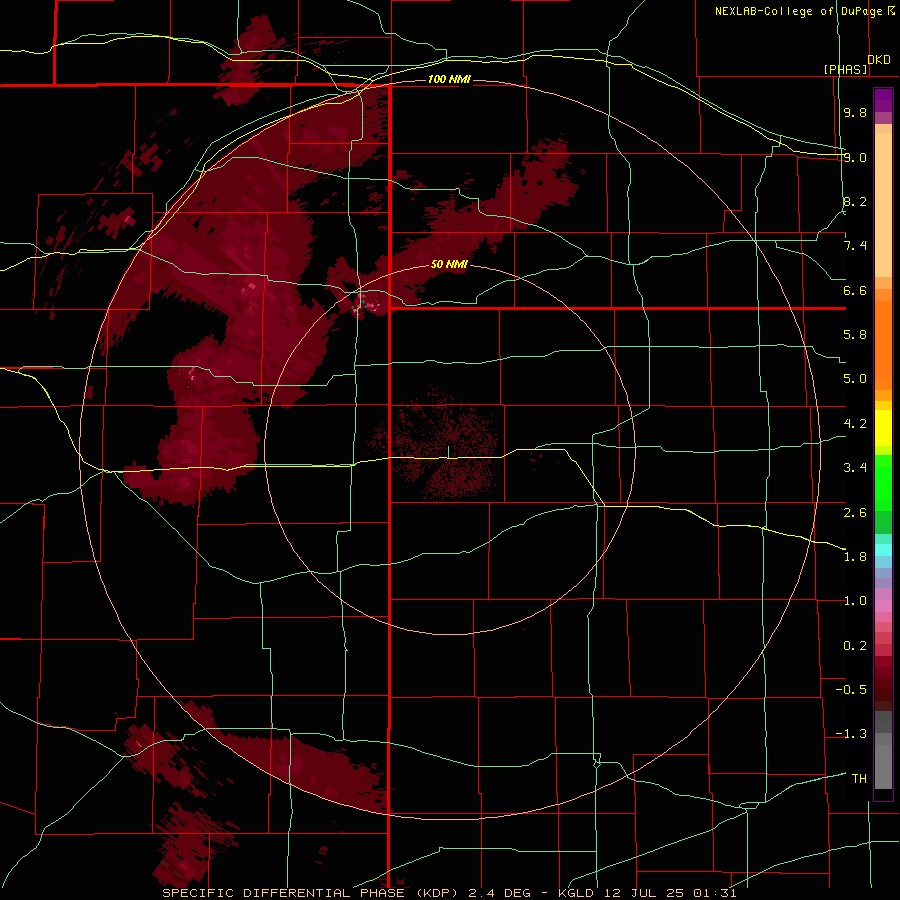Viewport: 900px width, 900px height.
Task: Click the KGLD radar site identifier
Action: coord(575,893)
